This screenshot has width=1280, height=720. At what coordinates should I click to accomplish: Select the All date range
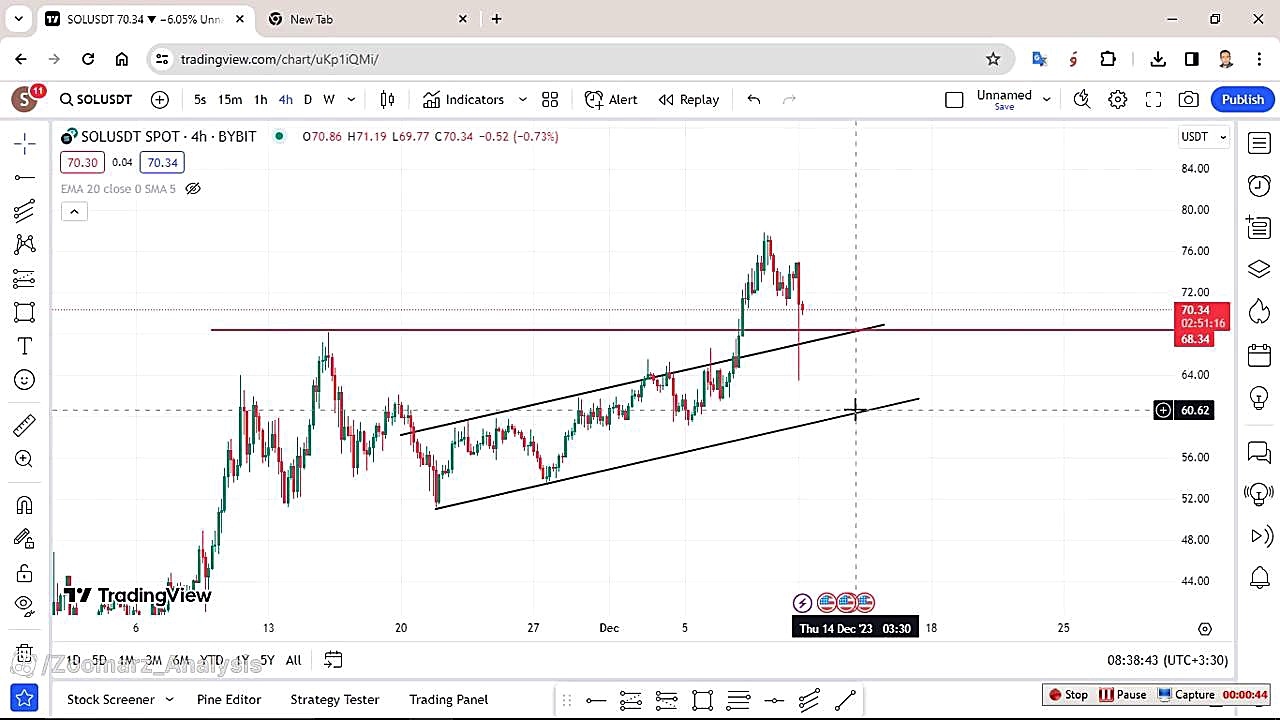[293, 660]
